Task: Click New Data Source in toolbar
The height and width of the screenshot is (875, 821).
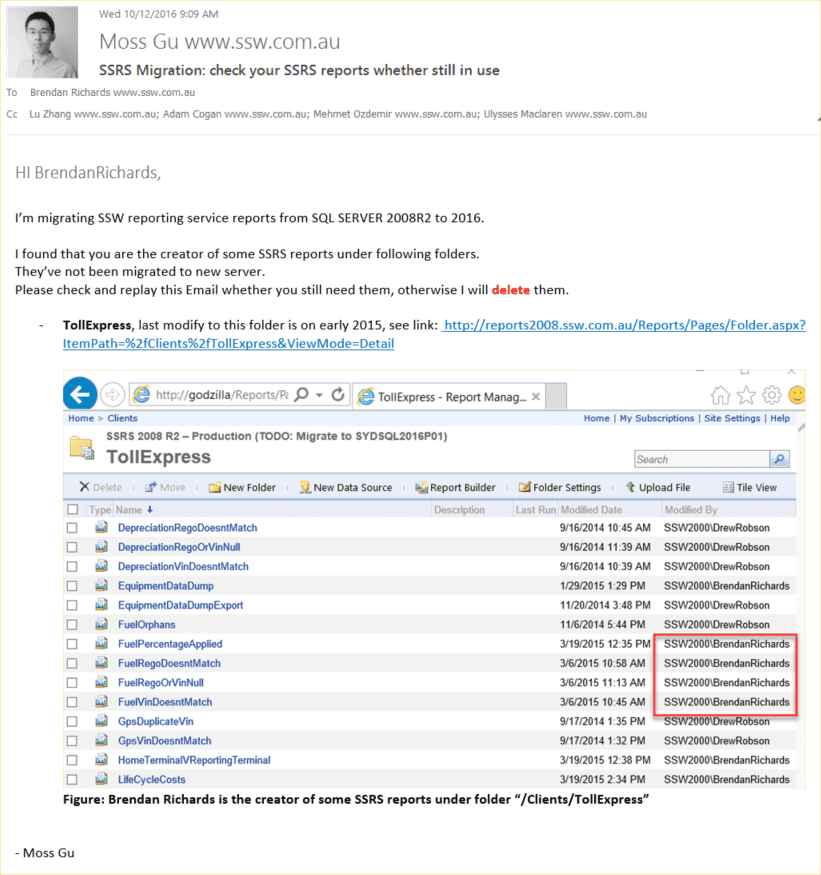Action: coord(345,487)
